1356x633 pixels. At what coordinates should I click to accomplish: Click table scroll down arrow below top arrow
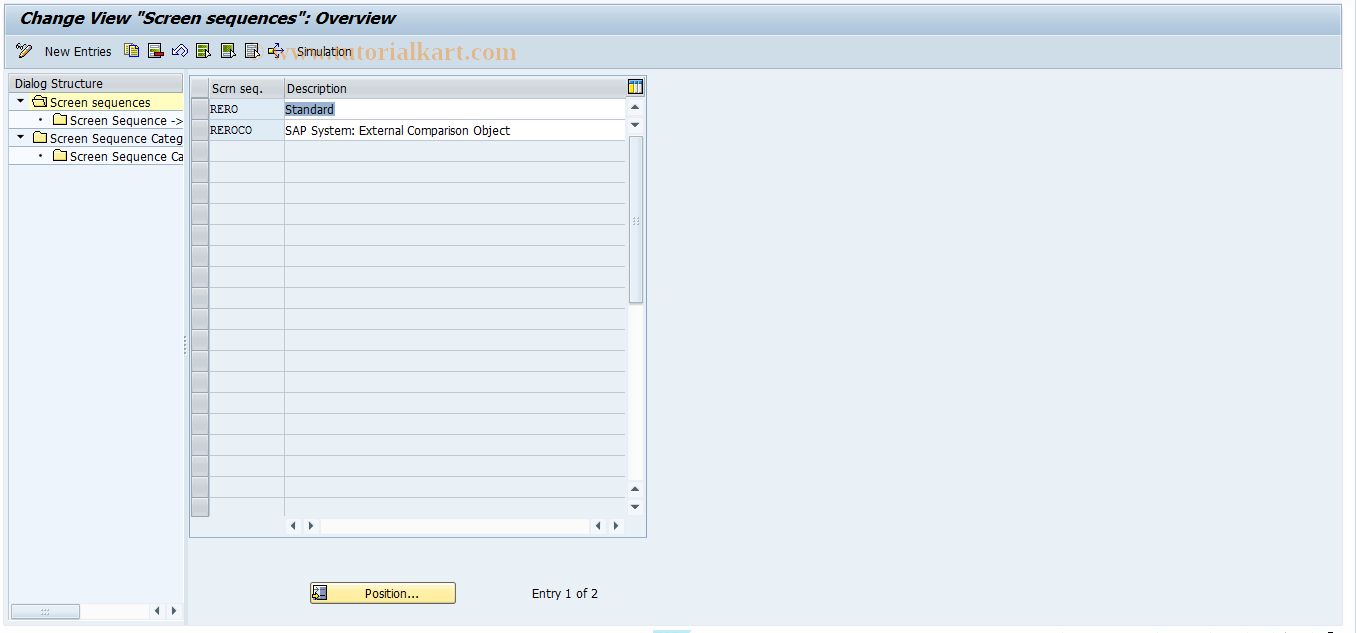click(635, 124)
